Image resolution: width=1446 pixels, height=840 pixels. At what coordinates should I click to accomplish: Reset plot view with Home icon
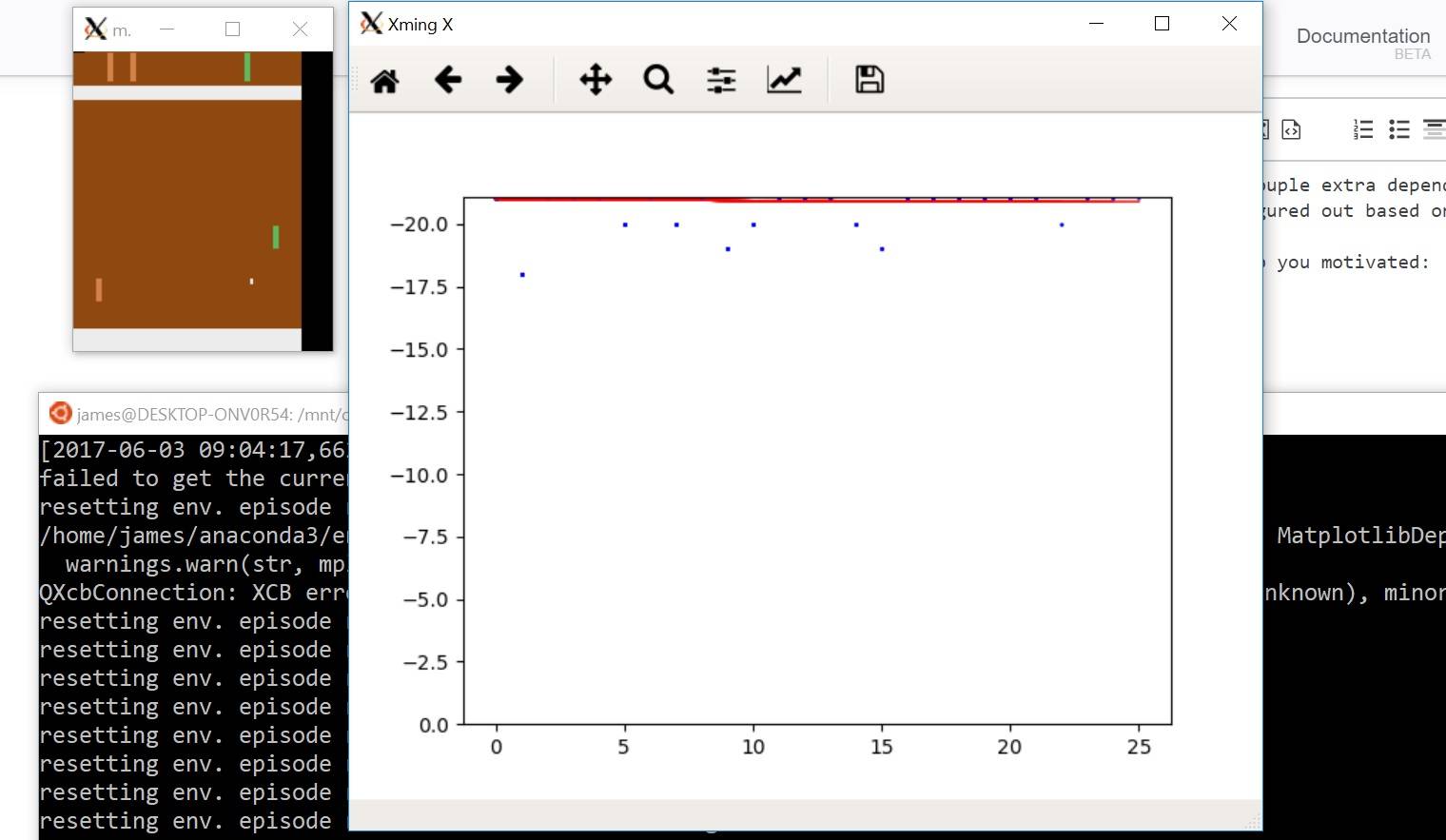click(x=384, y=81)
